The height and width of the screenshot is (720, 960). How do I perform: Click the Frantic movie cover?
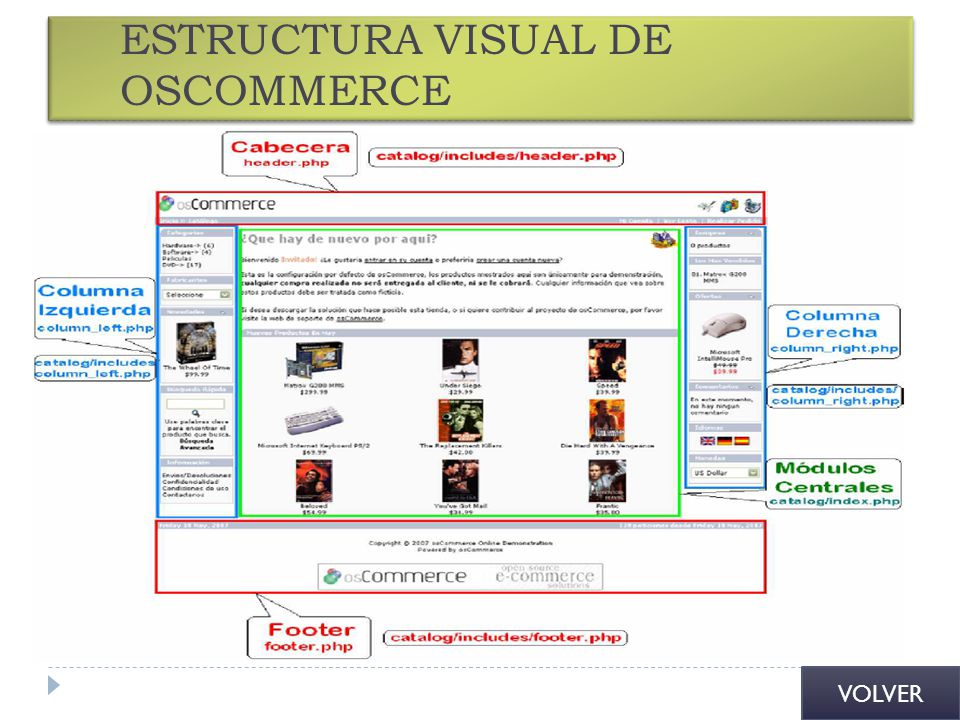click(x=607, y=481)
